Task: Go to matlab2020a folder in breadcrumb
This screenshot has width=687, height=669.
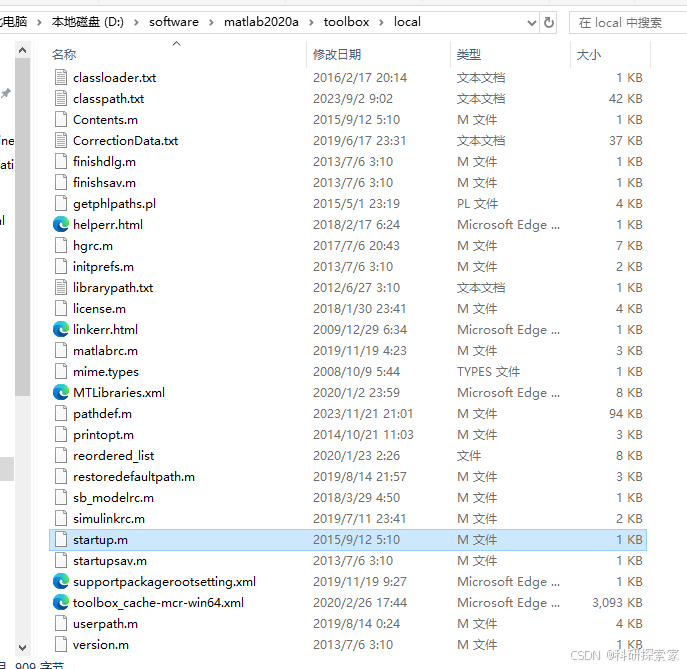Action: [x=261, y=22]
